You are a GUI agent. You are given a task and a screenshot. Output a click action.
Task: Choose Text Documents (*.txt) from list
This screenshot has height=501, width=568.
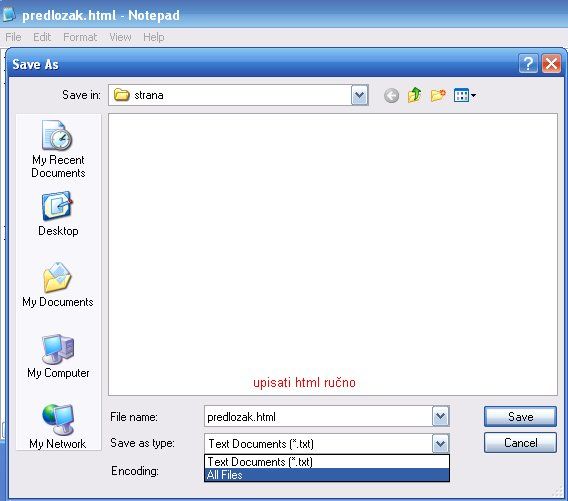(327, 462)
